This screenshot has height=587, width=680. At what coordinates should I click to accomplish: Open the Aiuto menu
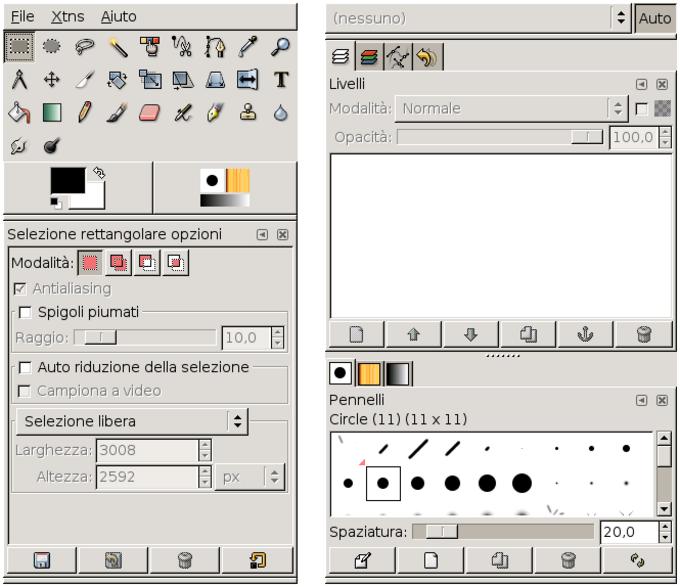(119, 17)
